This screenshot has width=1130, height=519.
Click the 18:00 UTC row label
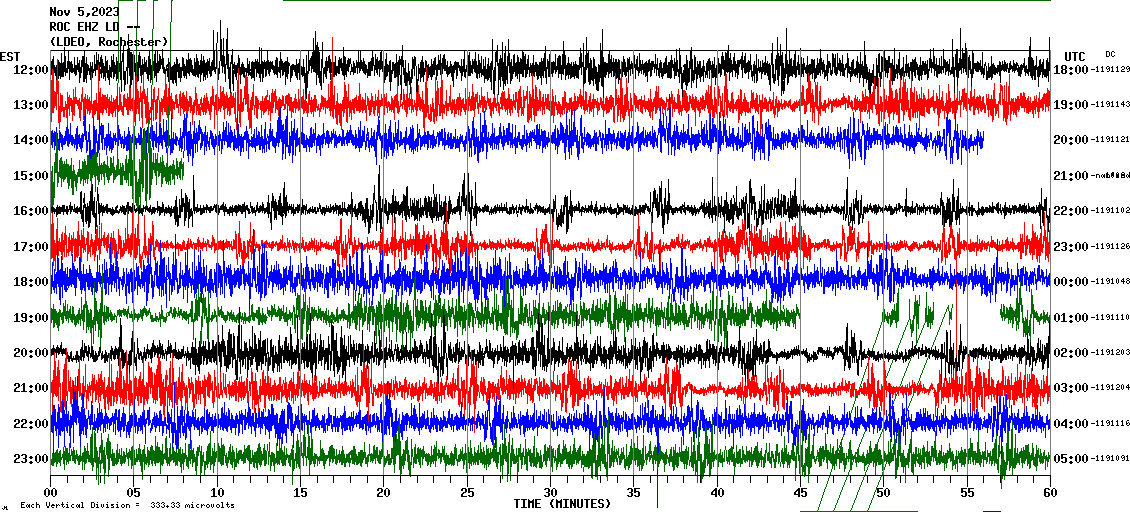[x=1071, y=70]
